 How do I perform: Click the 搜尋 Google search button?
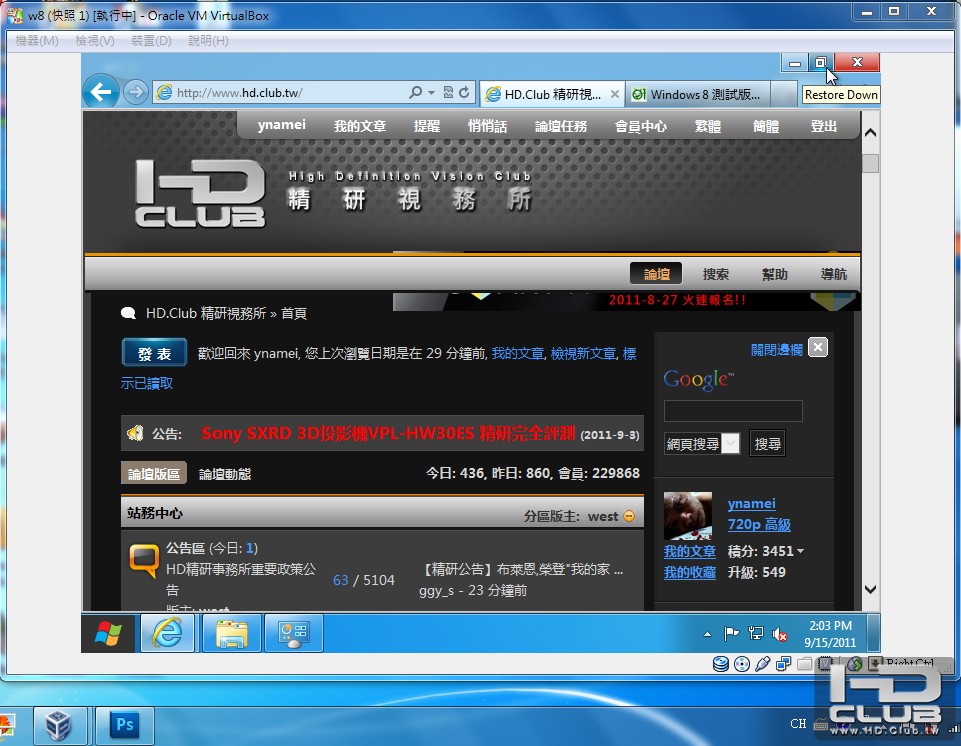click(767, 444)
